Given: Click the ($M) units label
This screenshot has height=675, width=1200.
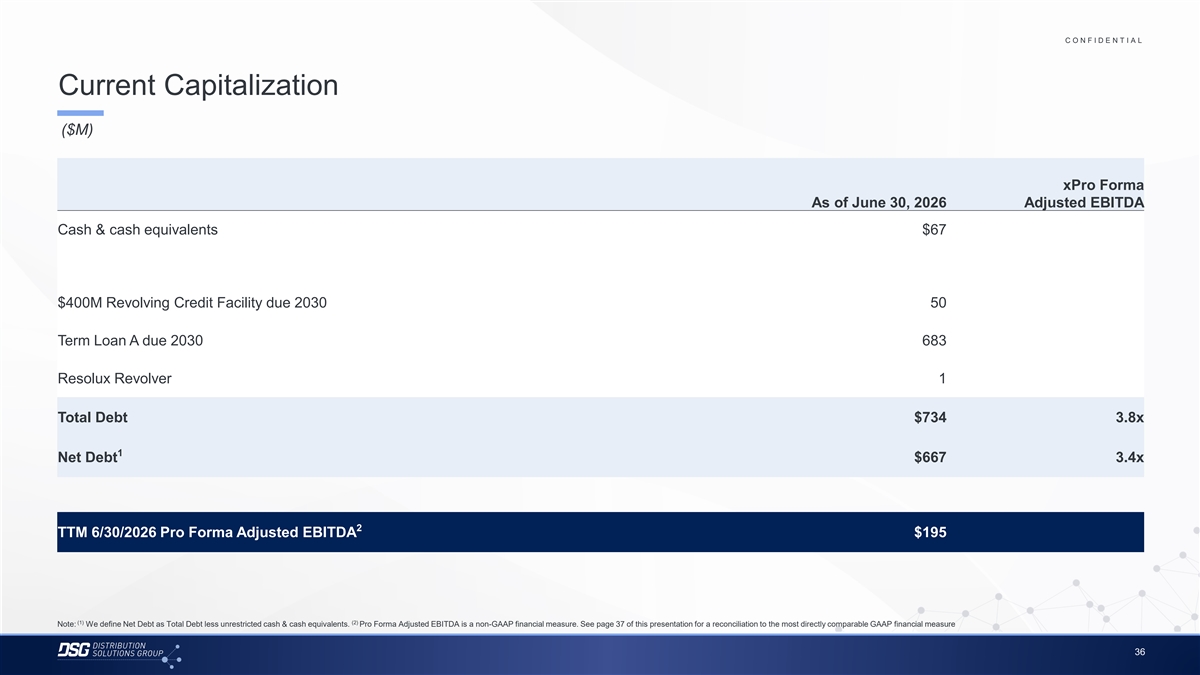Looking at the screenshot, I should (x=77, y=130).
